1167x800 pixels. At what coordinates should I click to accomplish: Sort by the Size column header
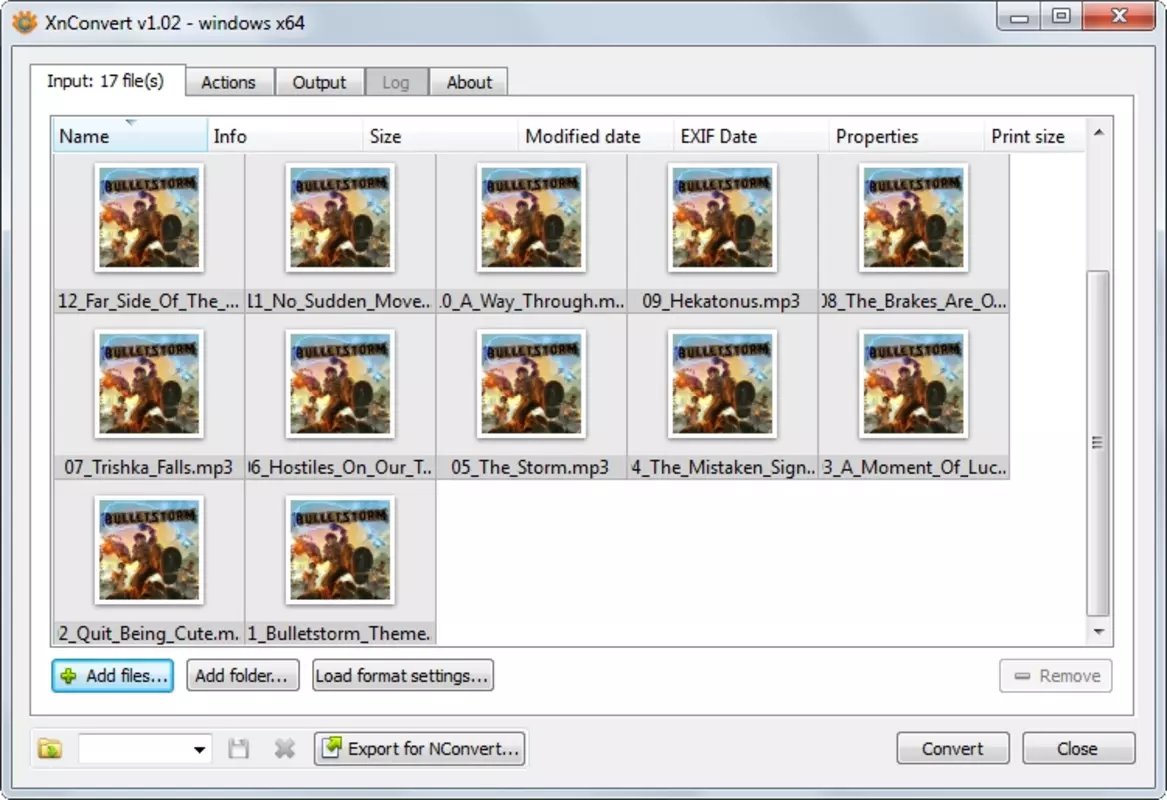pyautogui.click(x=441, y=136)
